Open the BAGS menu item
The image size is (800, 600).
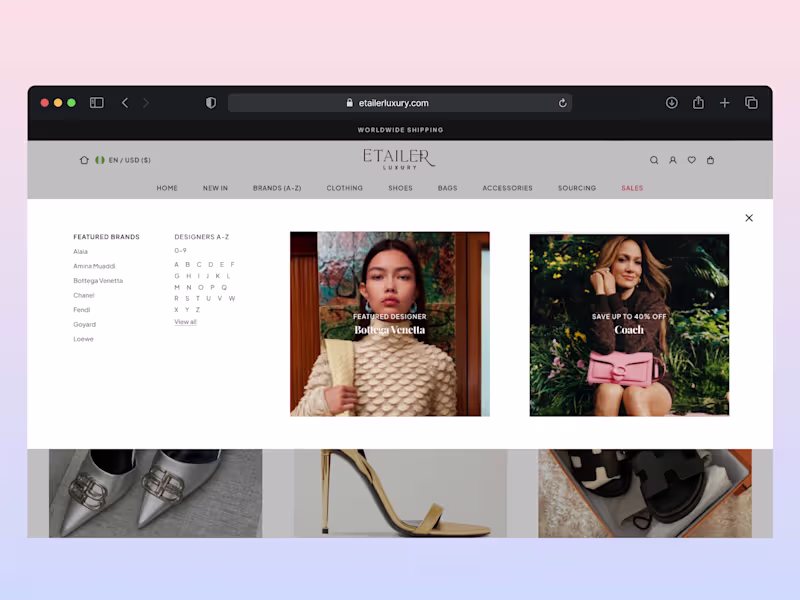coord(447,188)
